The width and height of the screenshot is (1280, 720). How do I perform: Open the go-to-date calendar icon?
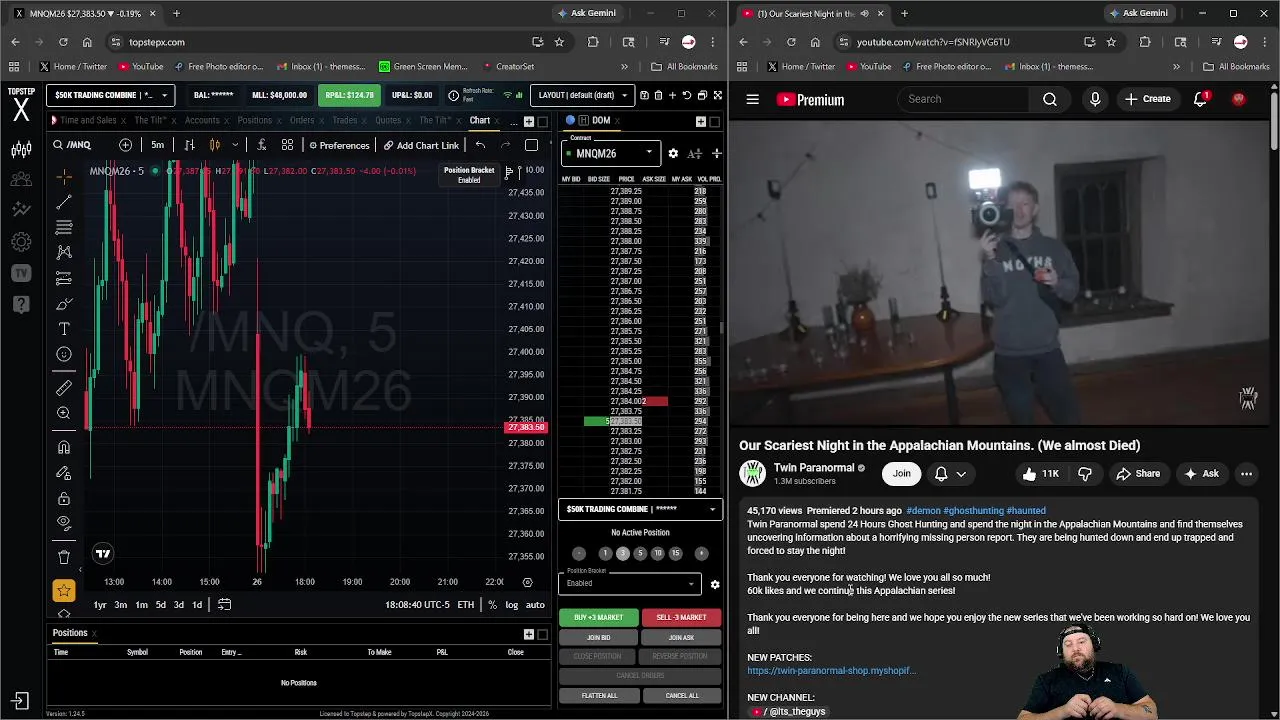pos(224,604)
